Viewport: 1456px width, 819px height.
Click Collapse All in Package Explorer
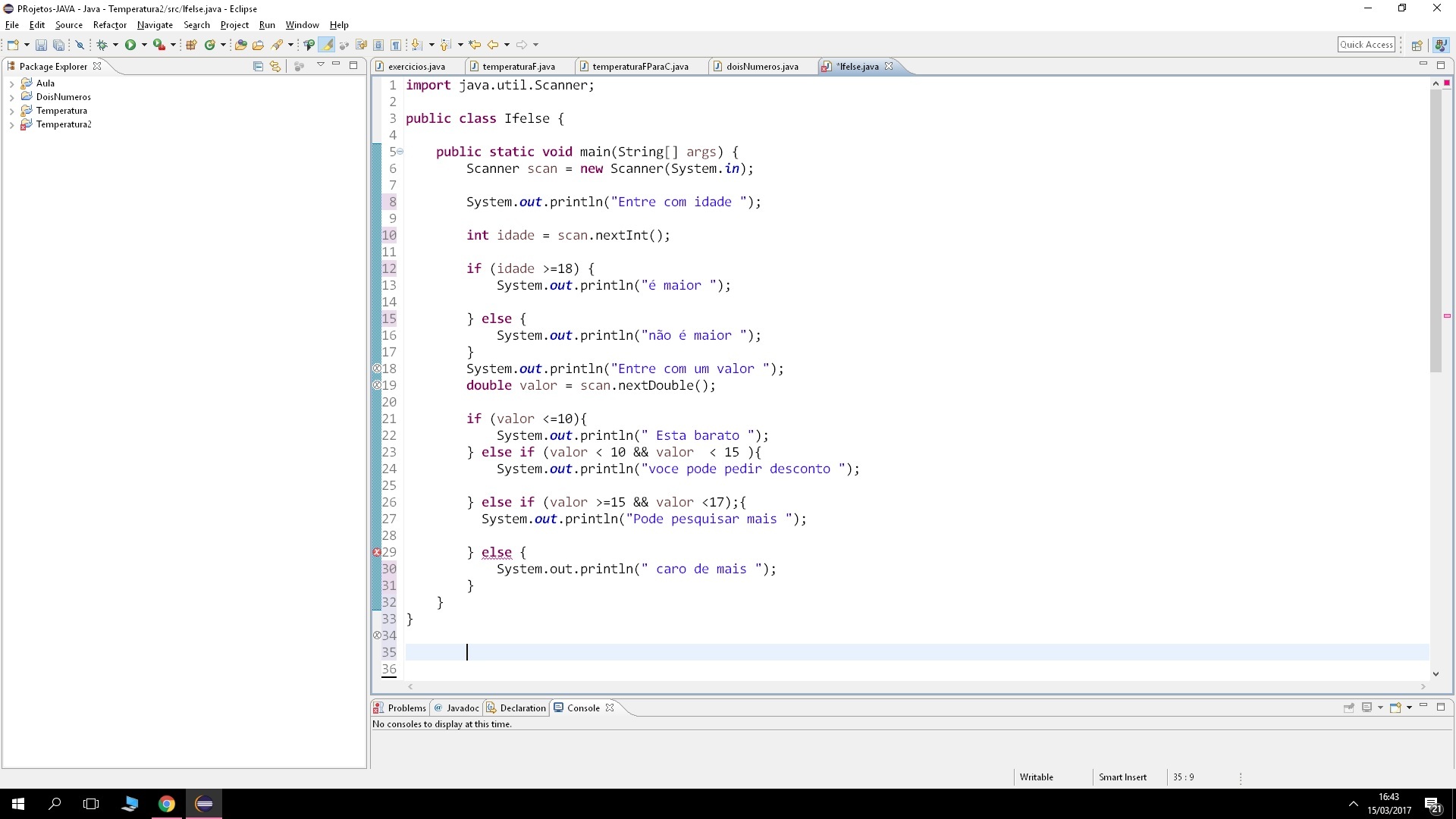[x=258, y=66]
